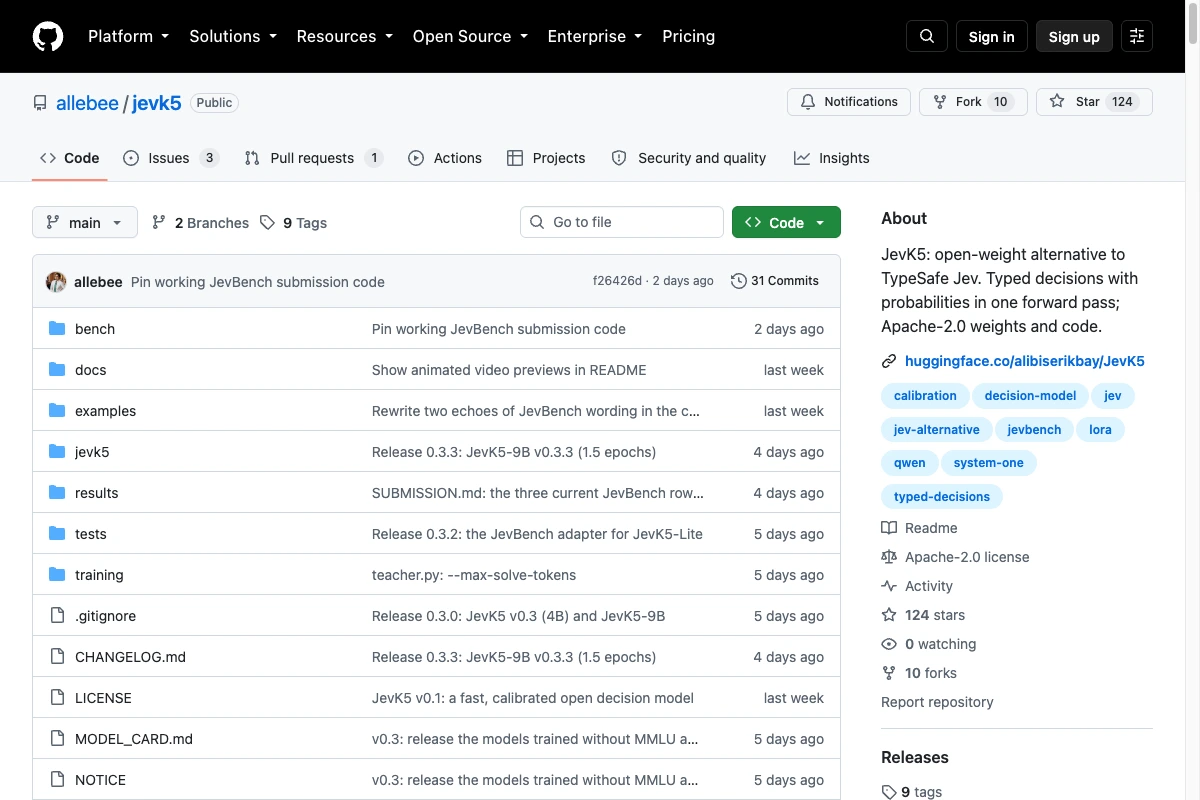Click the MODEL_CARD.md file icon
Image resolution: width=1200 pixels, height=800 pixels.
[x=57, y=739]
